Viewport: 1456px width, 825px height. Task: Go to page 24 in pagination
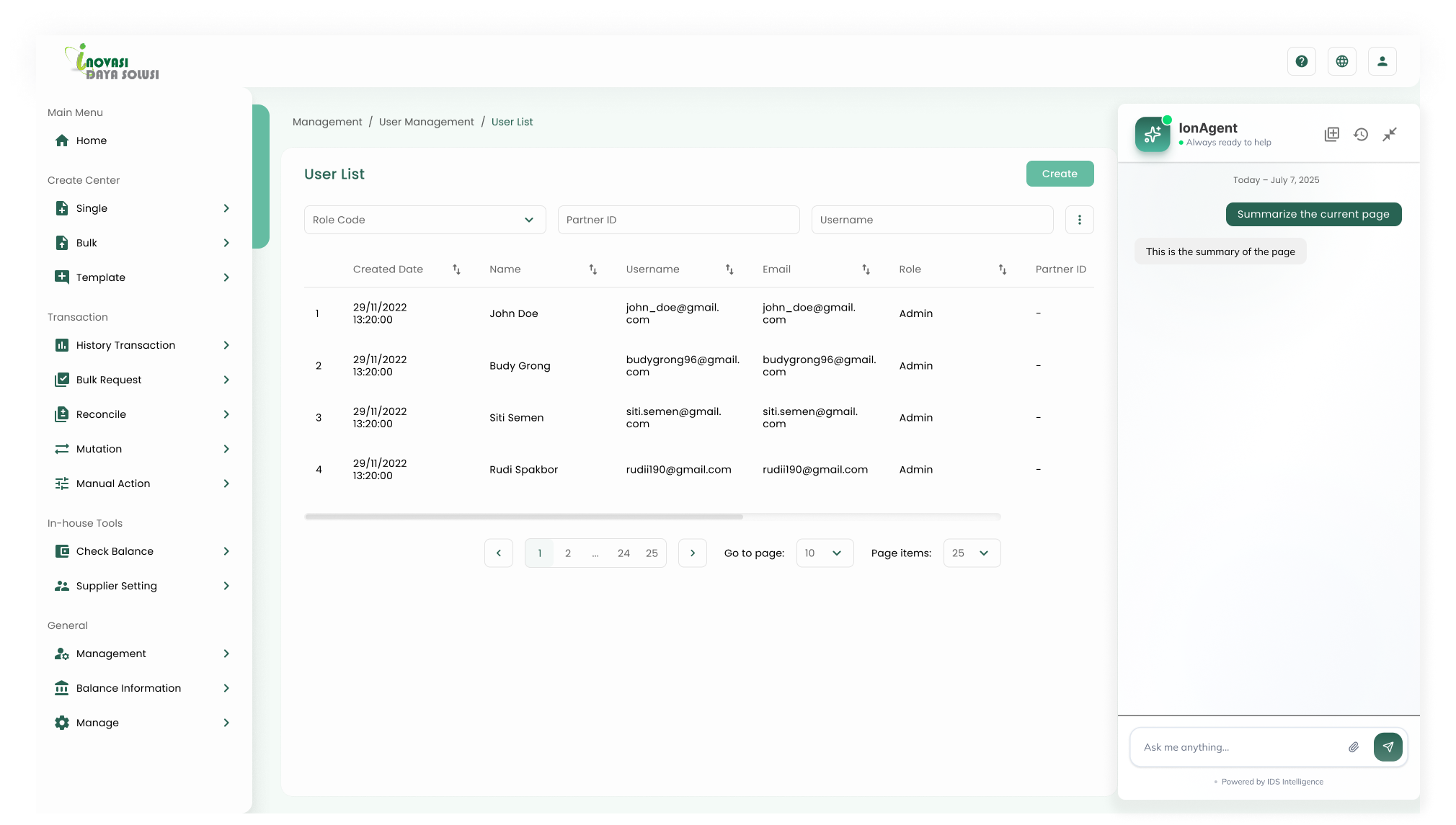[623, 553]
